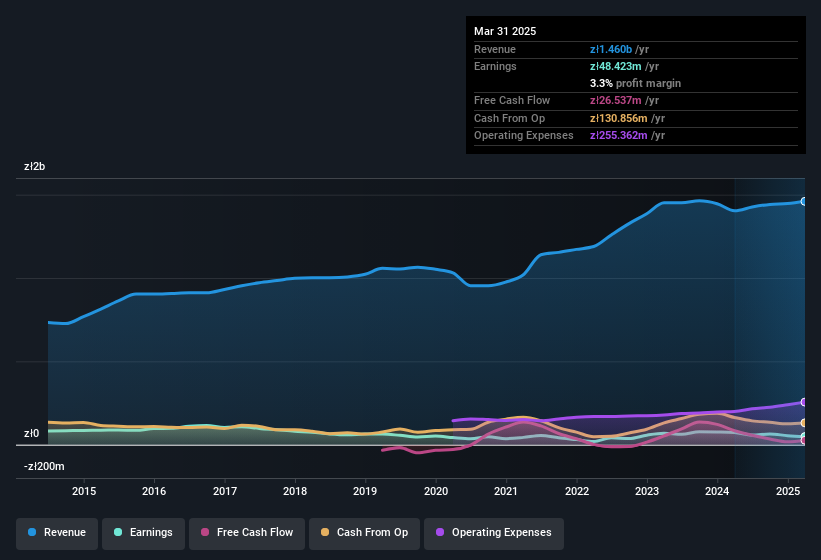Toggle the Free Cash Flow legend button
821x560 pixels.
click(x=247, y=533)
